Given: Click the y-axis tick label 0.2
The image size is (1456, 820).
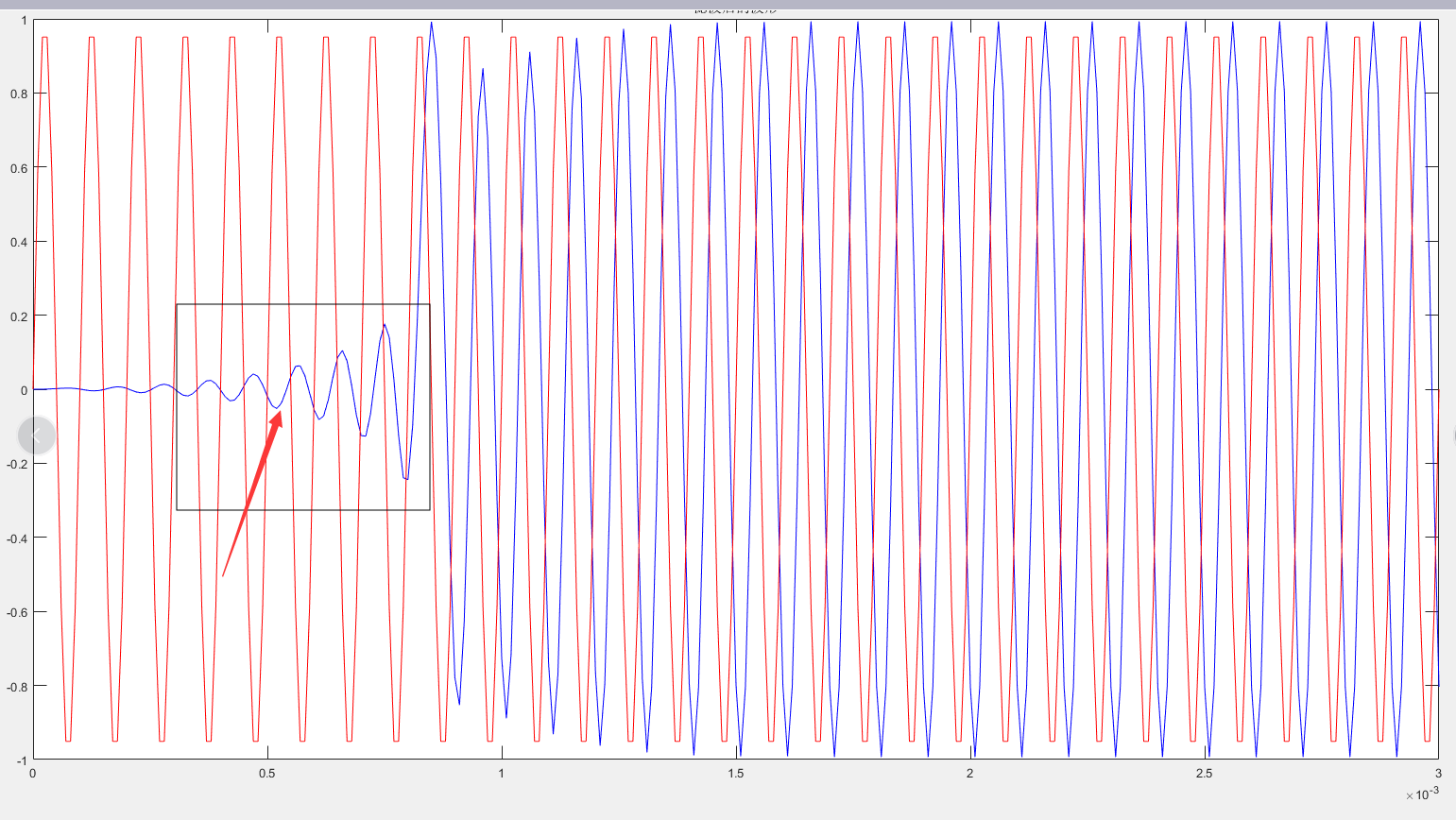Looking at the screenshot, I should click(20, 316).
